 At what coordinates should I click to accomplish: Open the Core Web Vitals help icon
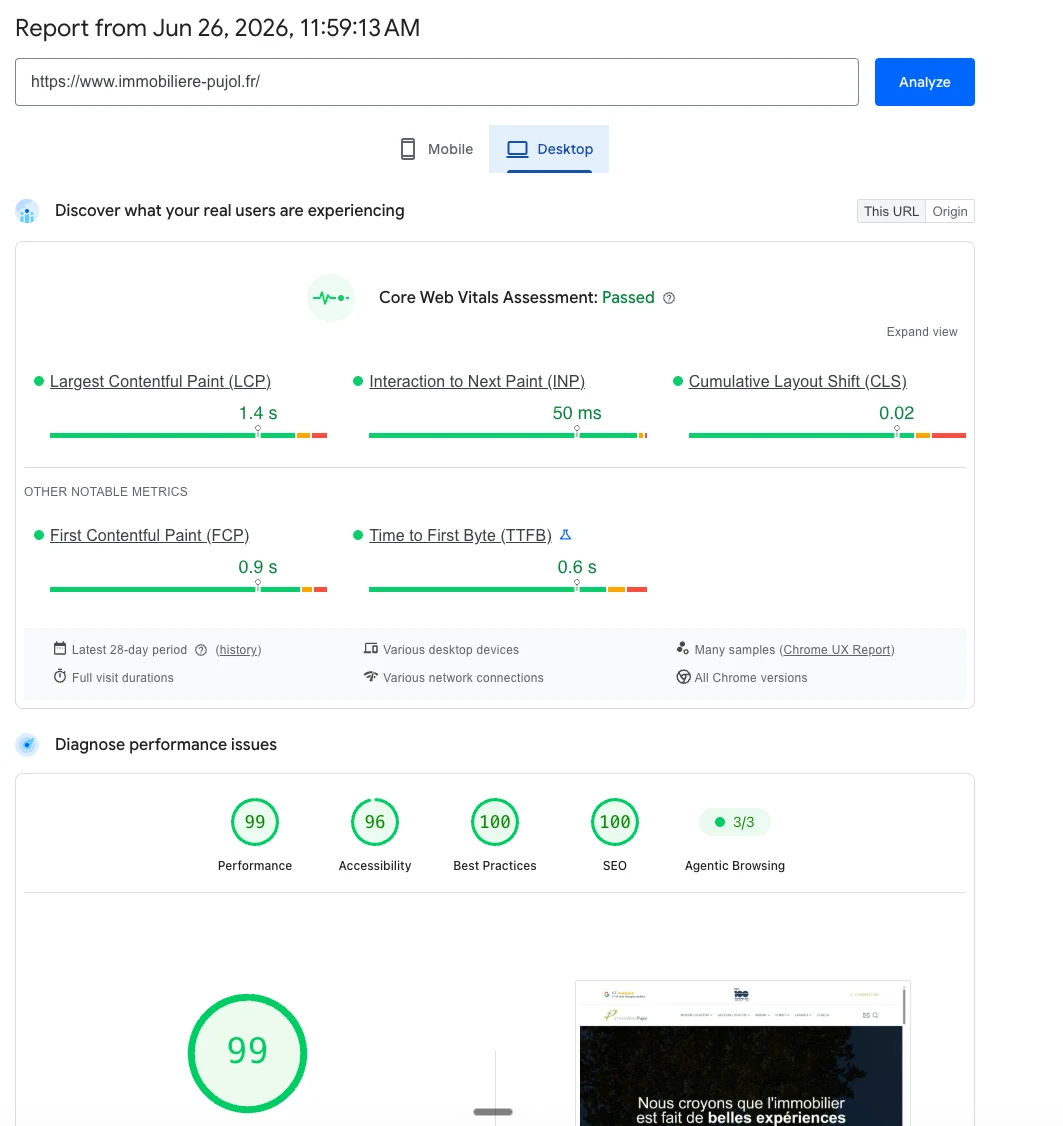click(x=669, y=298)
